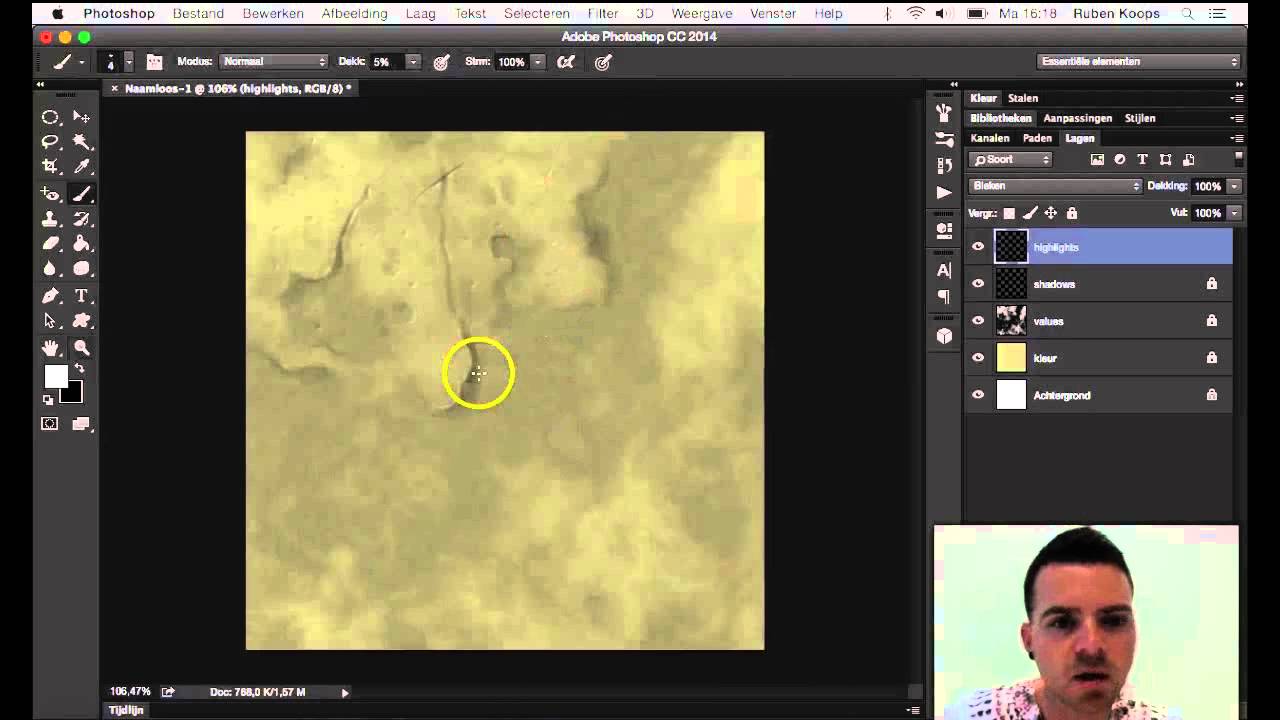
Task: Open the Strm flow slider arrow
Action: [538, 62]
